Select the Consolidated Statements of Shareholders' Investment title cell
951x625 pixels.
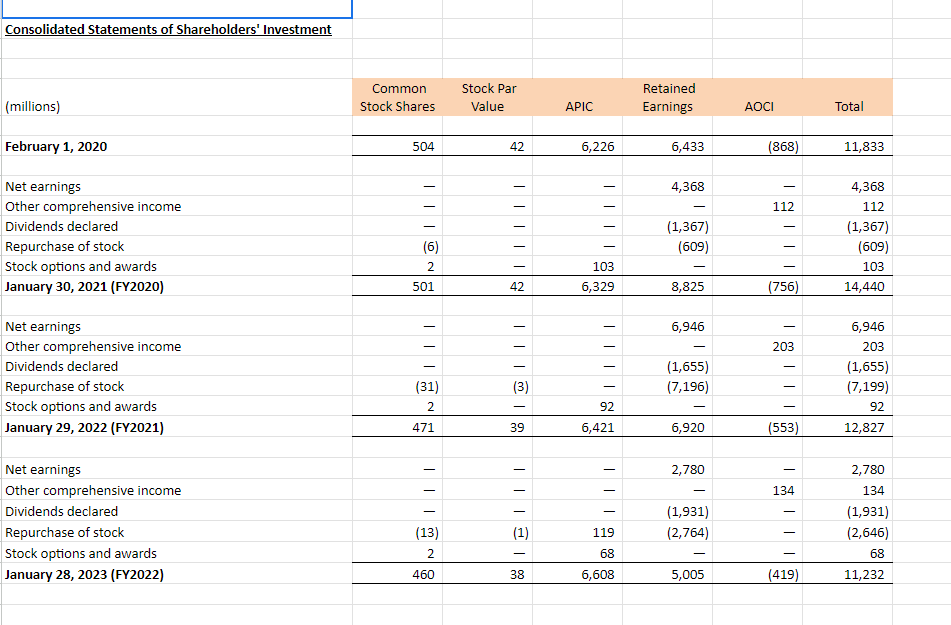click(168, 29)
